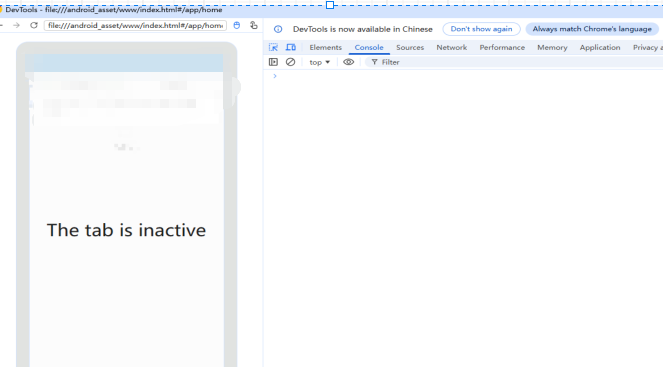Open the Network tab
The width and height of the screenshot is (663, 367).
(x=452, y=47)
